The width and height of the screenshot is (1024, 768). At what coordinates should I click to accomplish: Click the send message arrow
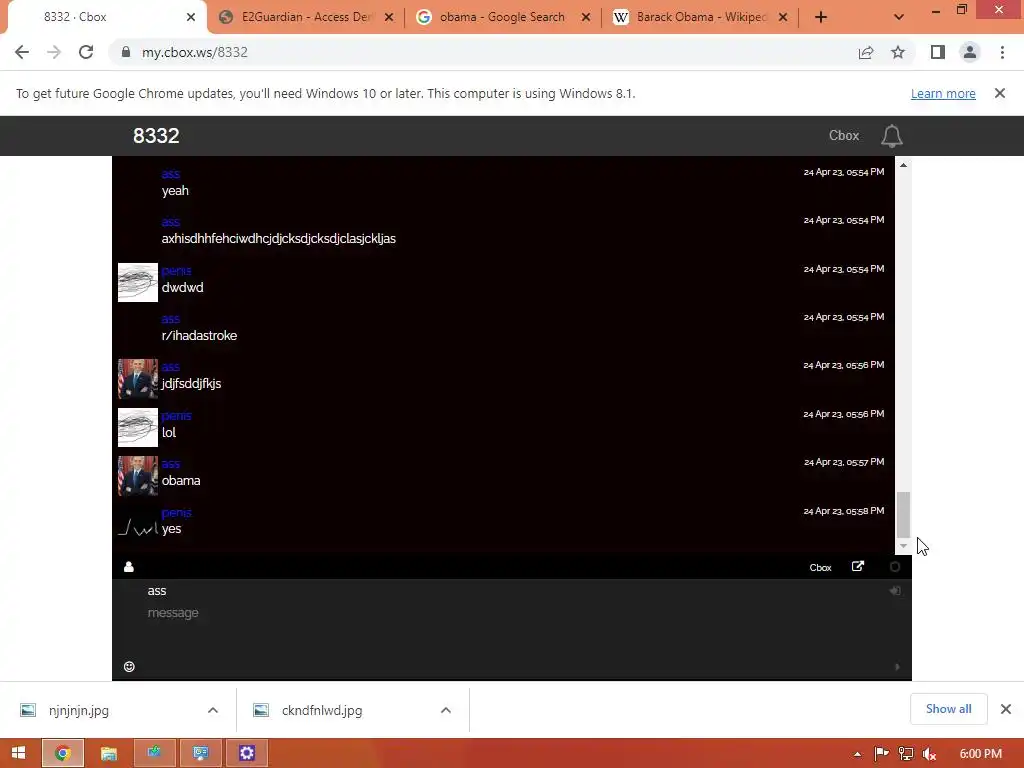click(897, 667)
